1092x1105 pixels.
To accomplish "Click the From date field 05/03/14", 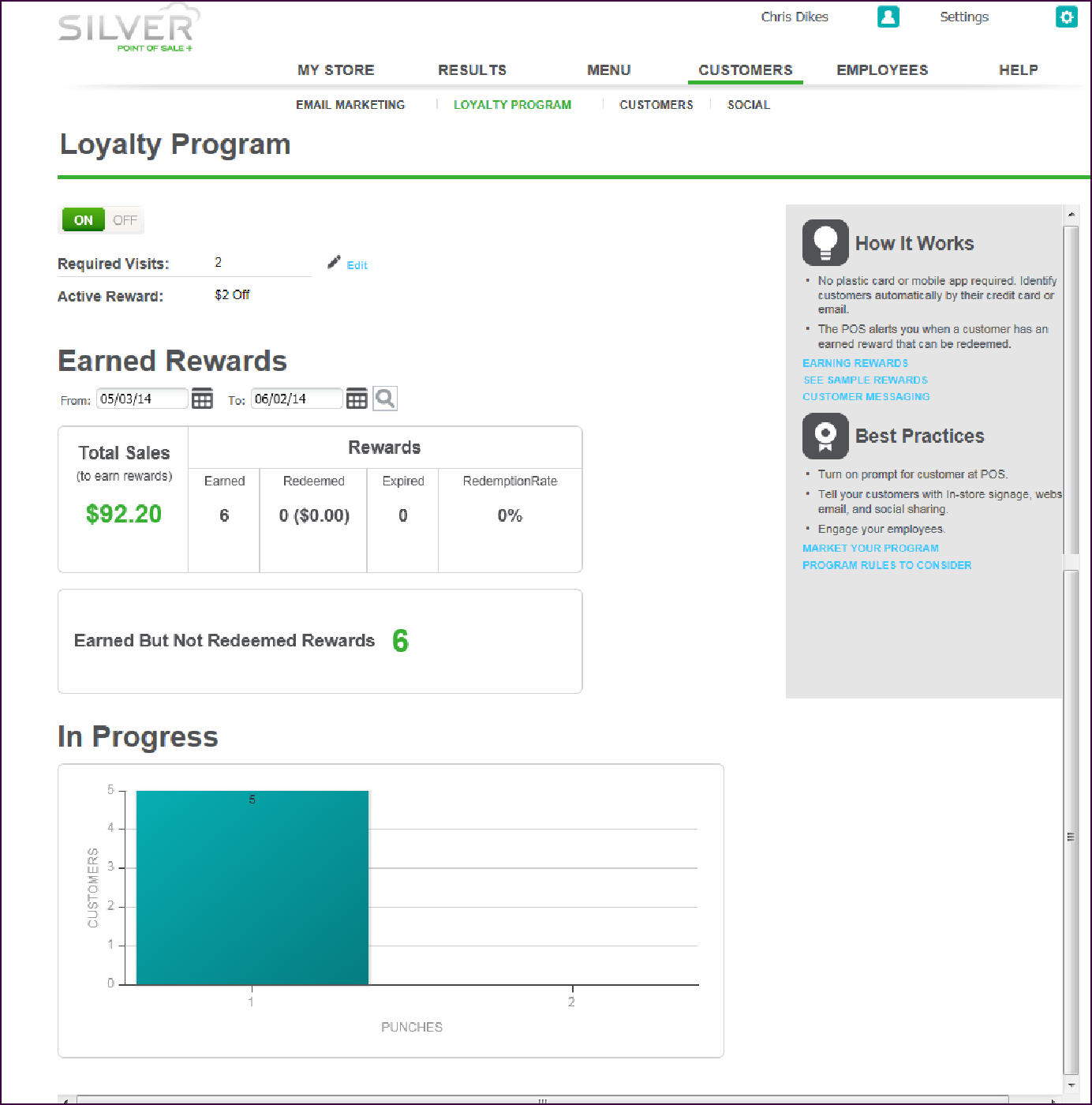I will pyautogui.click(x=142, y=399).
